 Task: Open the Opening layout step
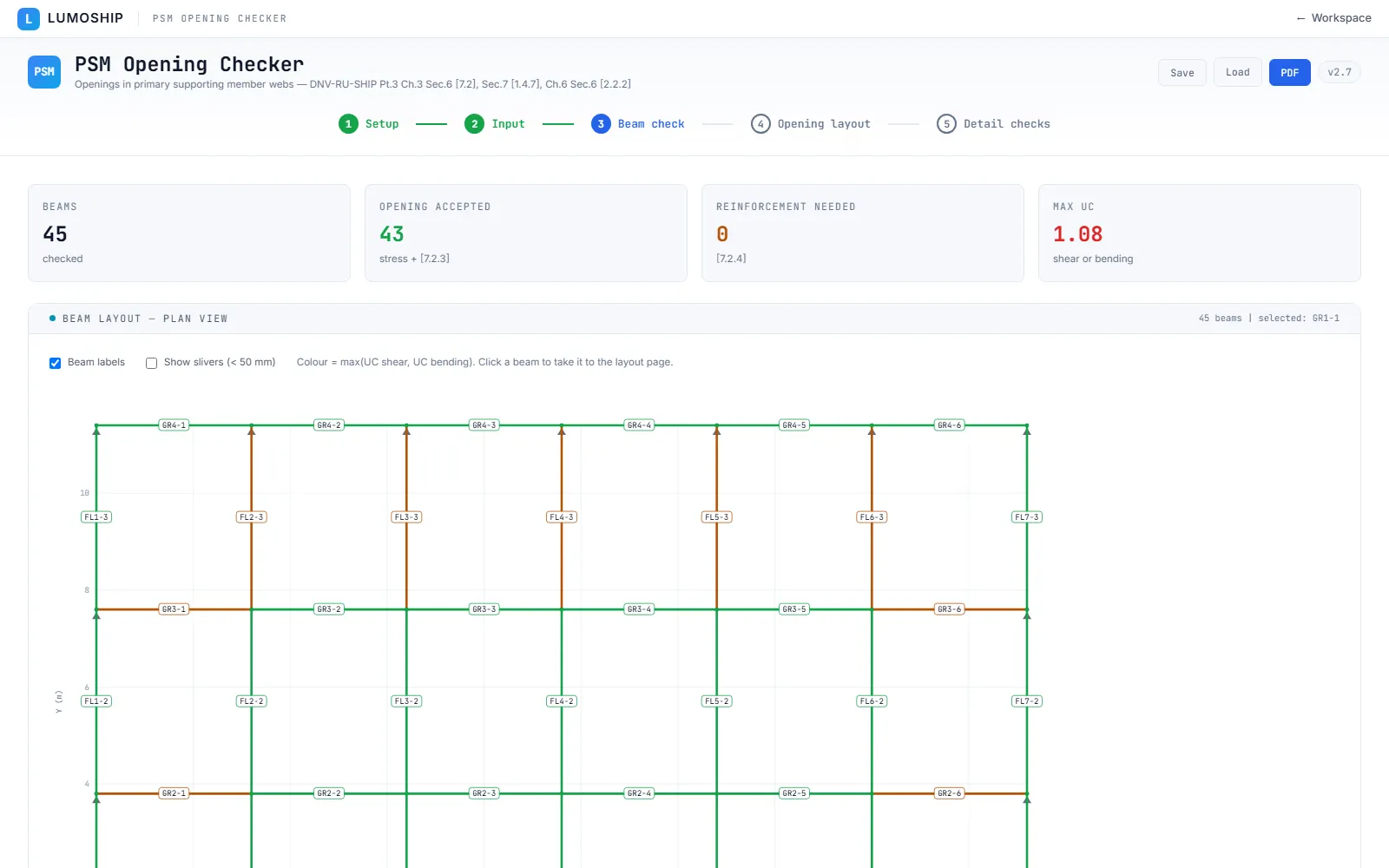click(x=811, y=124)
